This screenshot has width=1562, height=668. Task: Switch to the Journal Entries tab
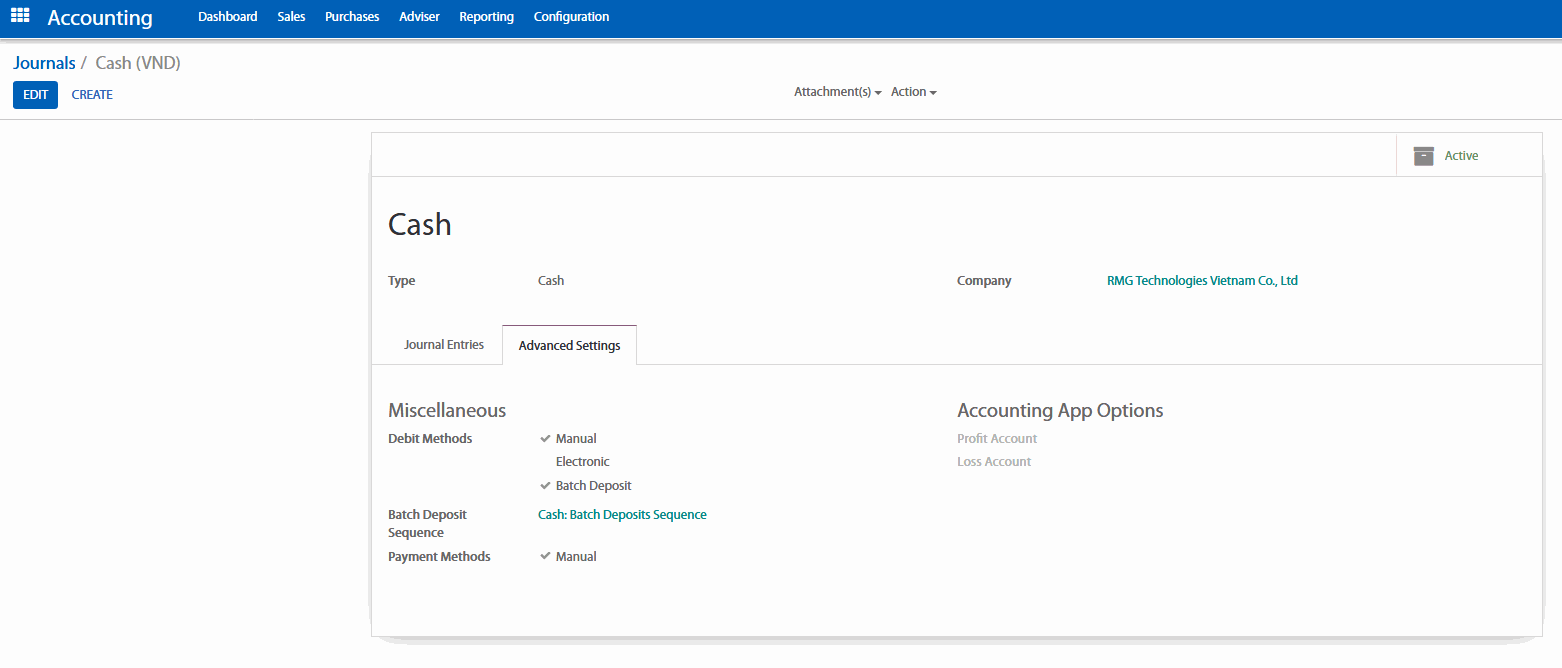pos(444,345)
